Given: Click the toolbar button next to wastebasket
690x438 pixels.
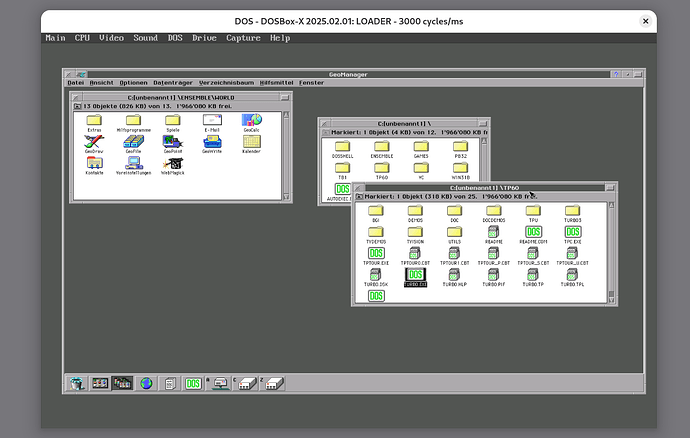Looking at the screenshot, I should tap(100, 383).
